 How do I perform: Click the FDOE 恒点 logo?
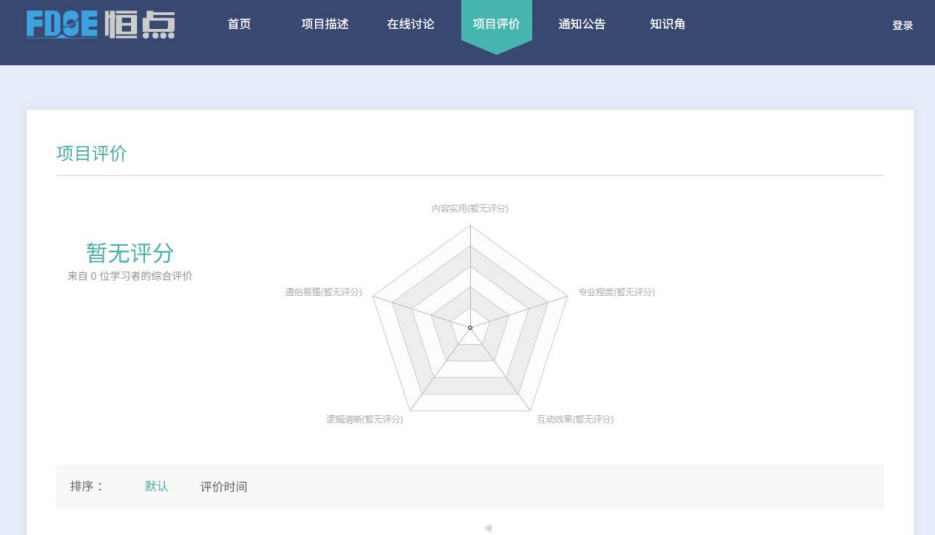point(100,24)
